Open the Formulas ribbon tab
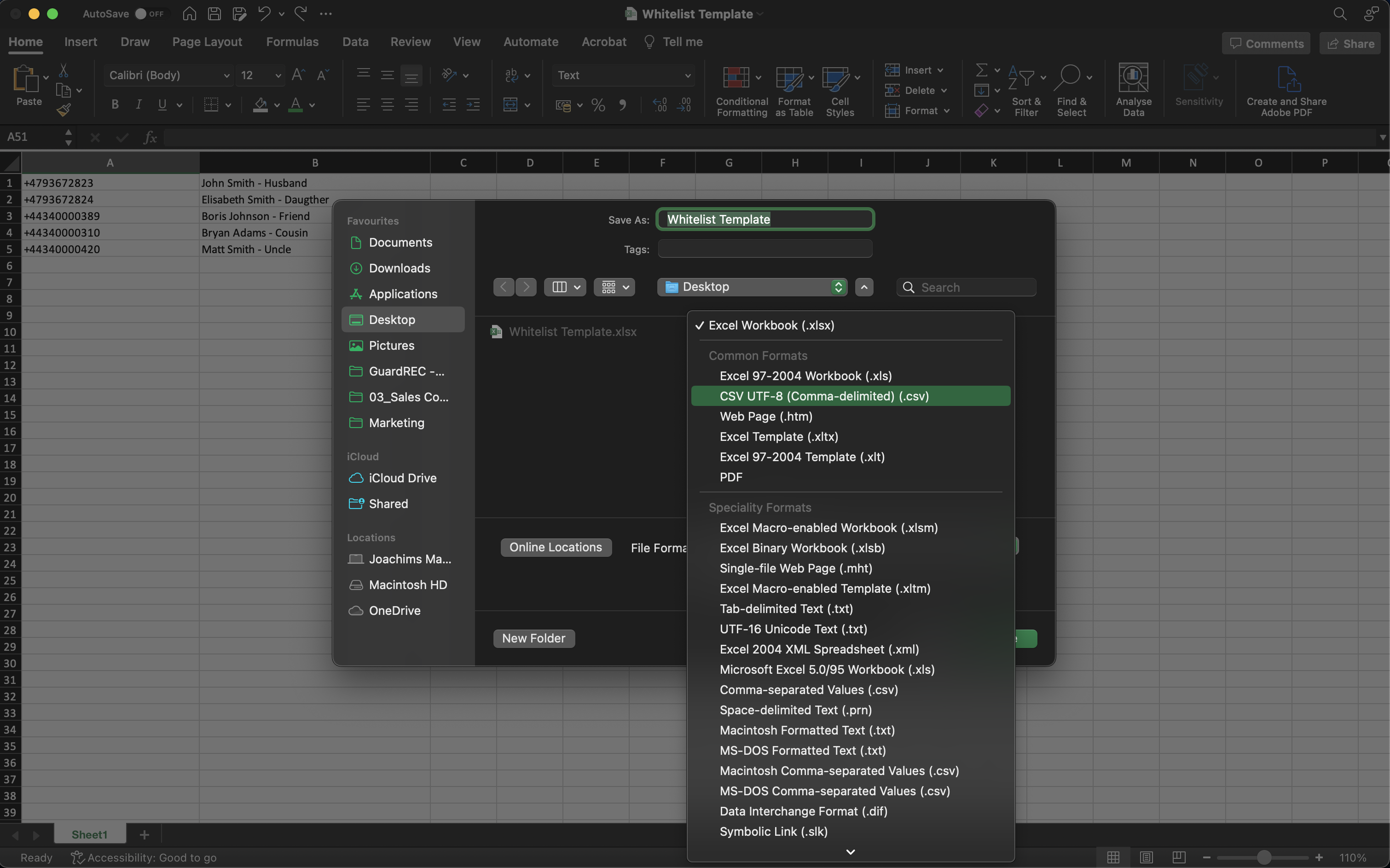 tap(292, 42)
